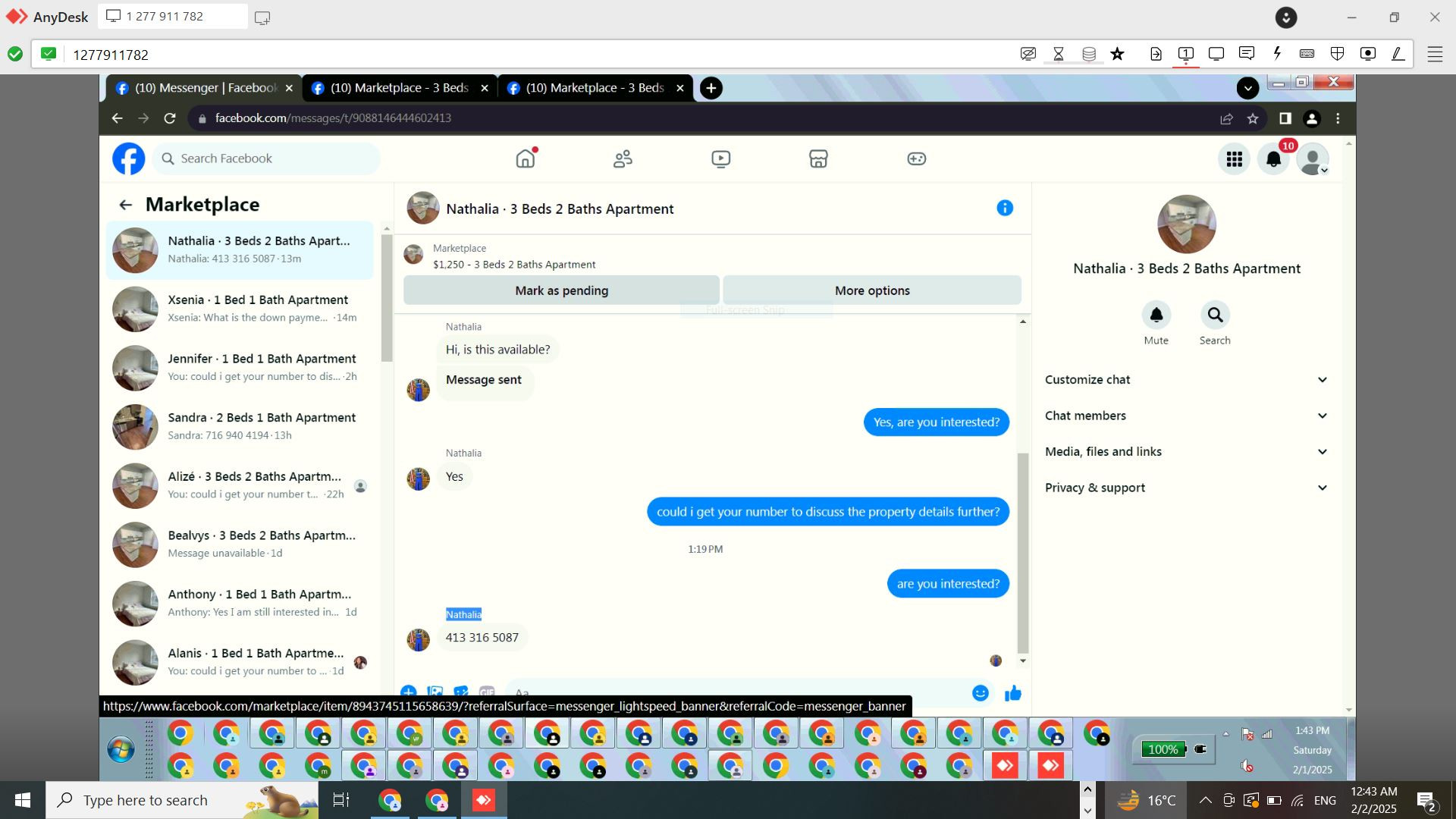
Task: Click the Search Facebook input field
Action: [265, 158]
